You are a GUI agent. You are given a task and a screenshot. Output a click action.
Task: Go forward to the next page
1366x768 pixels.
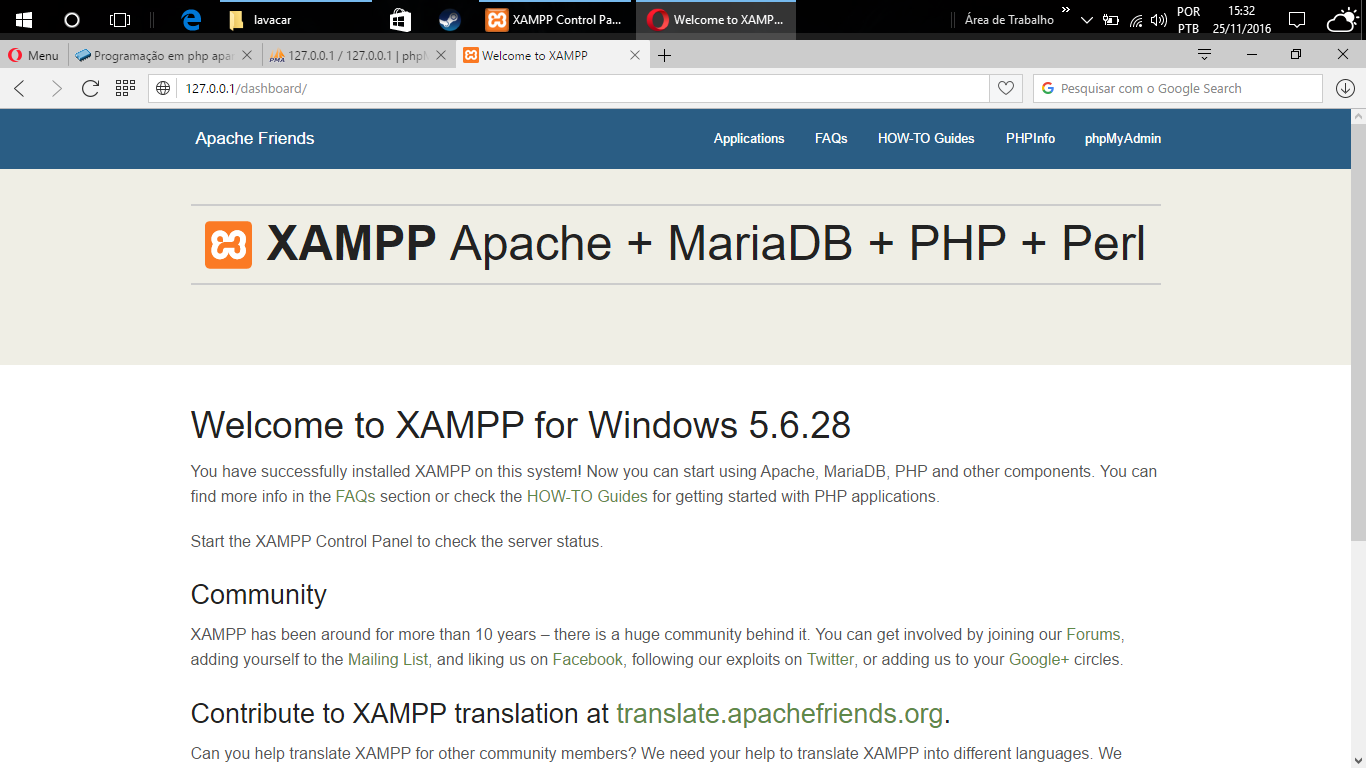coord(56,88)
